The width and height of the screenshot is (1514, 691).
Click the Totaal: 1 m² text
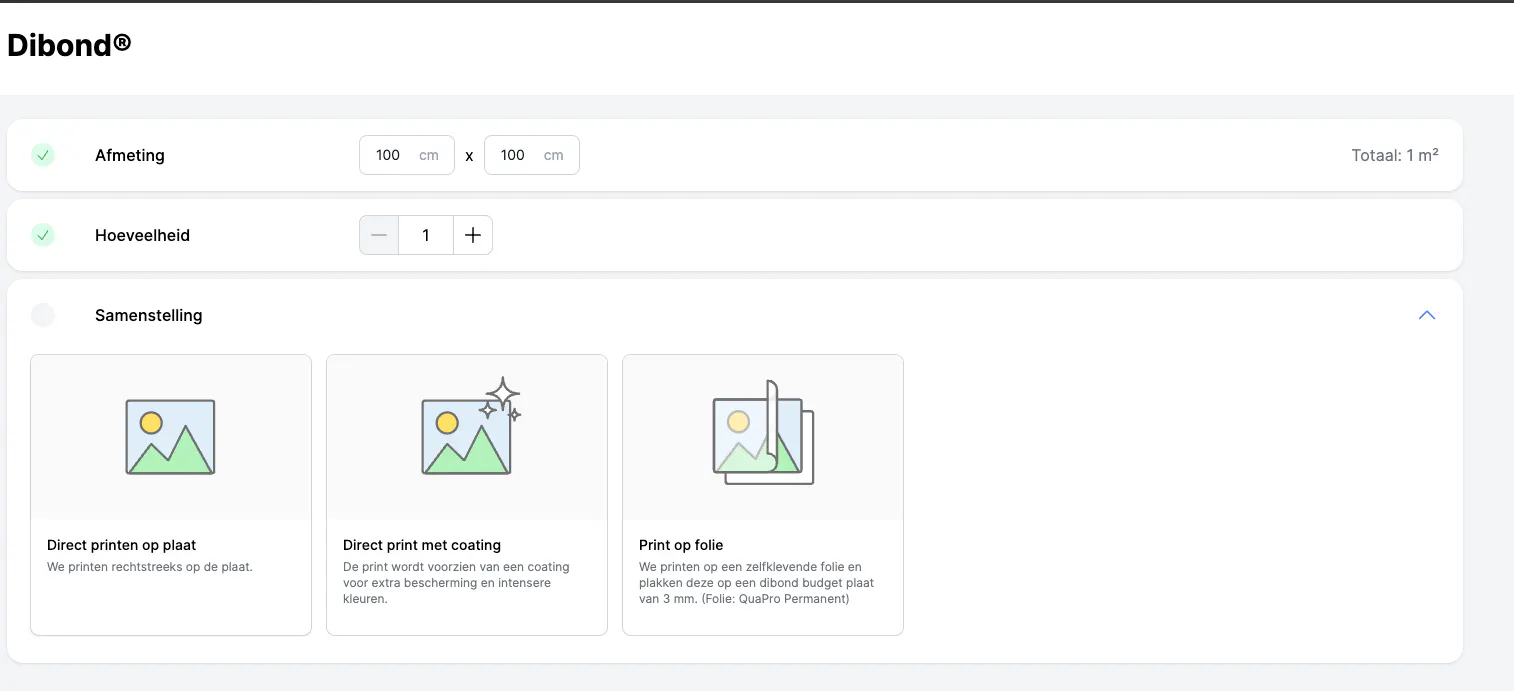[x=1394, y=155]
